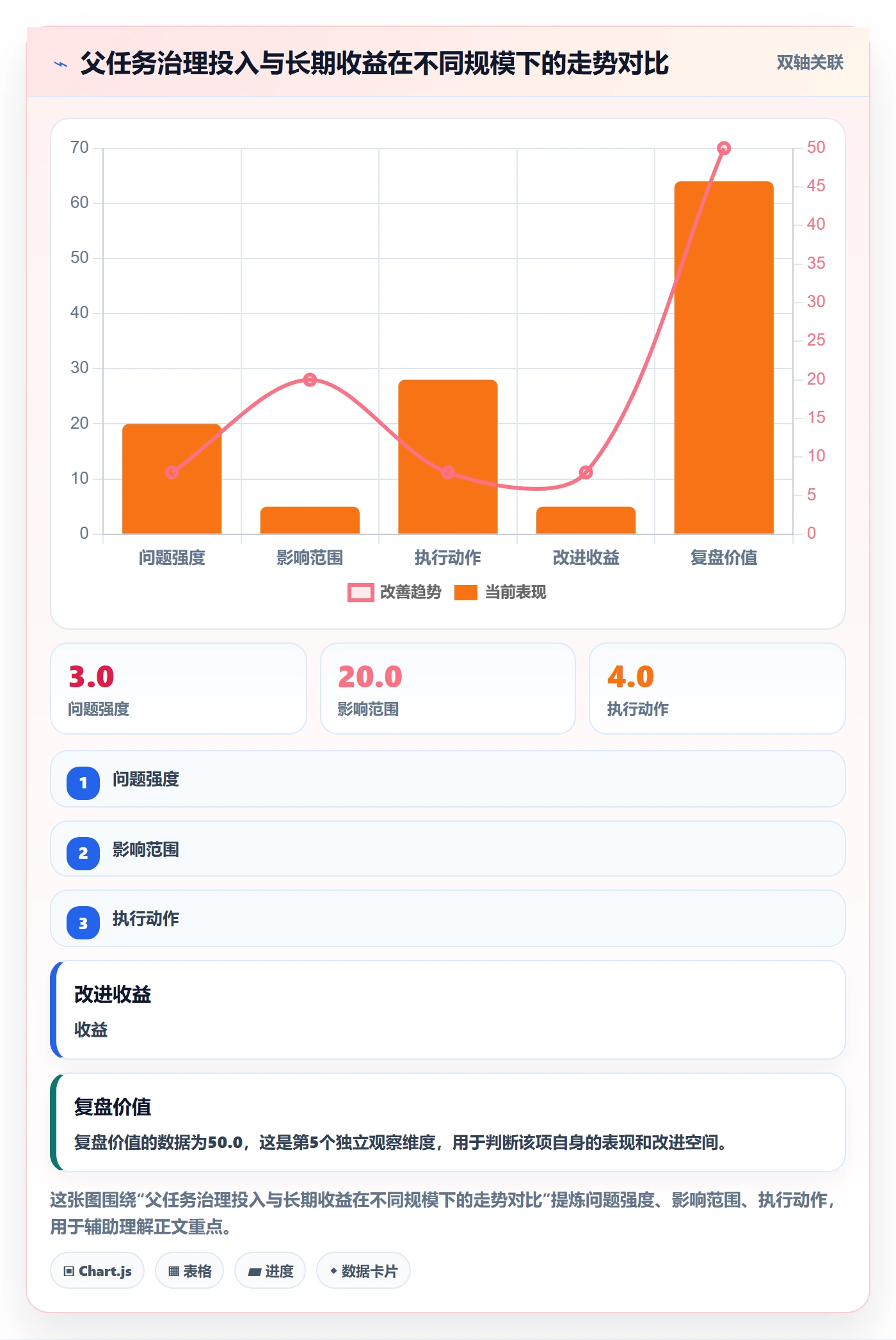Open the 影响范围 list row
This screenshot has width=896, height=1340.
pyautogui.click(x=448, y=849)
